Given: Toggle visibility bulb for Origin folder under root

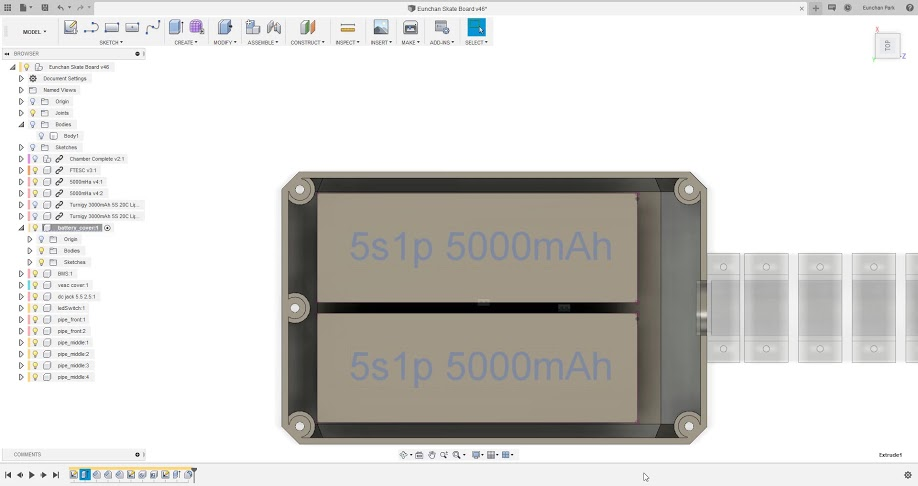Looking at the screenshot, I should [x=33, y=101].
